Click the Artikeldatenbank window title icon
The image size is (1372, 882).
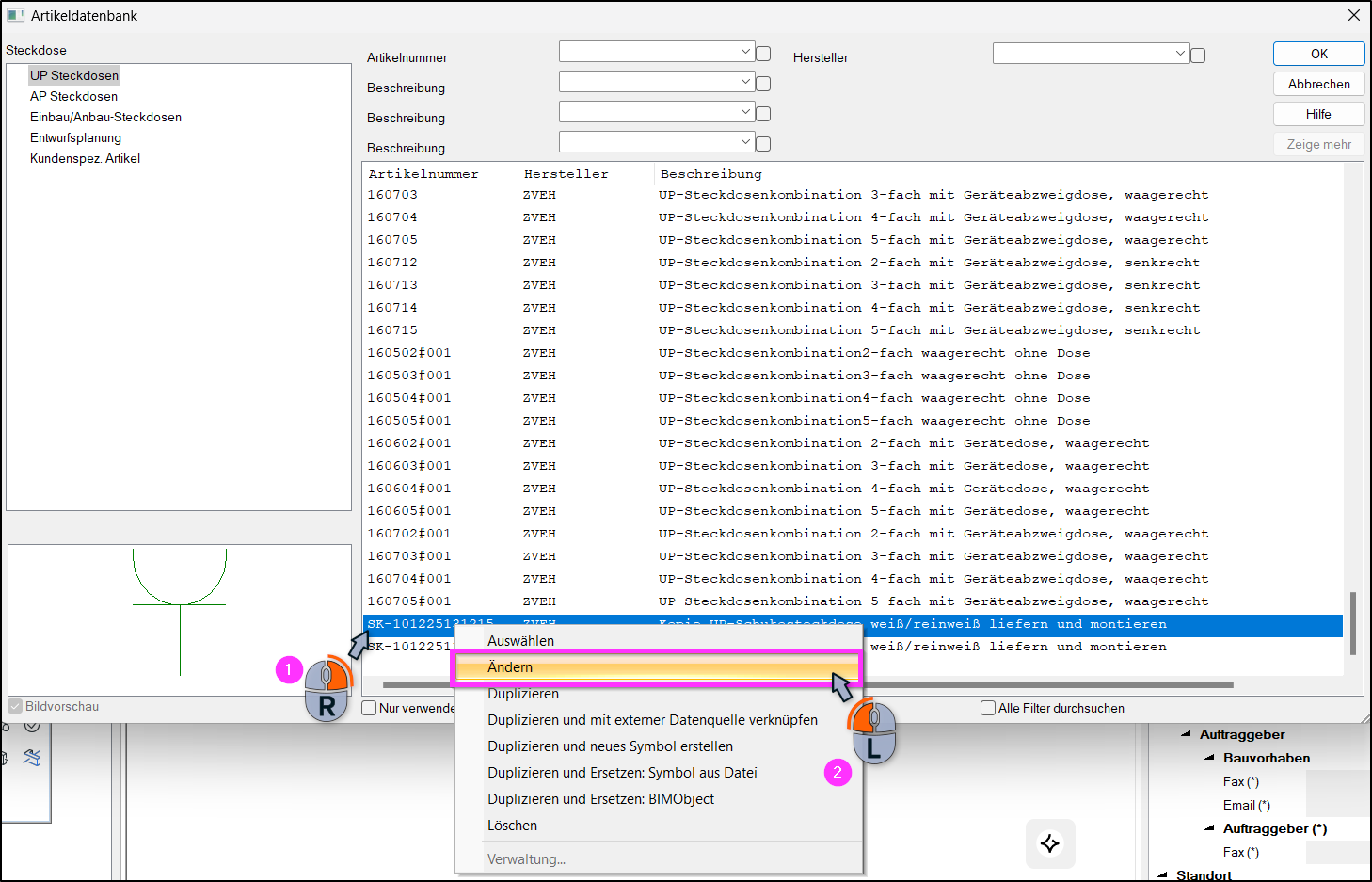point(16,15)
